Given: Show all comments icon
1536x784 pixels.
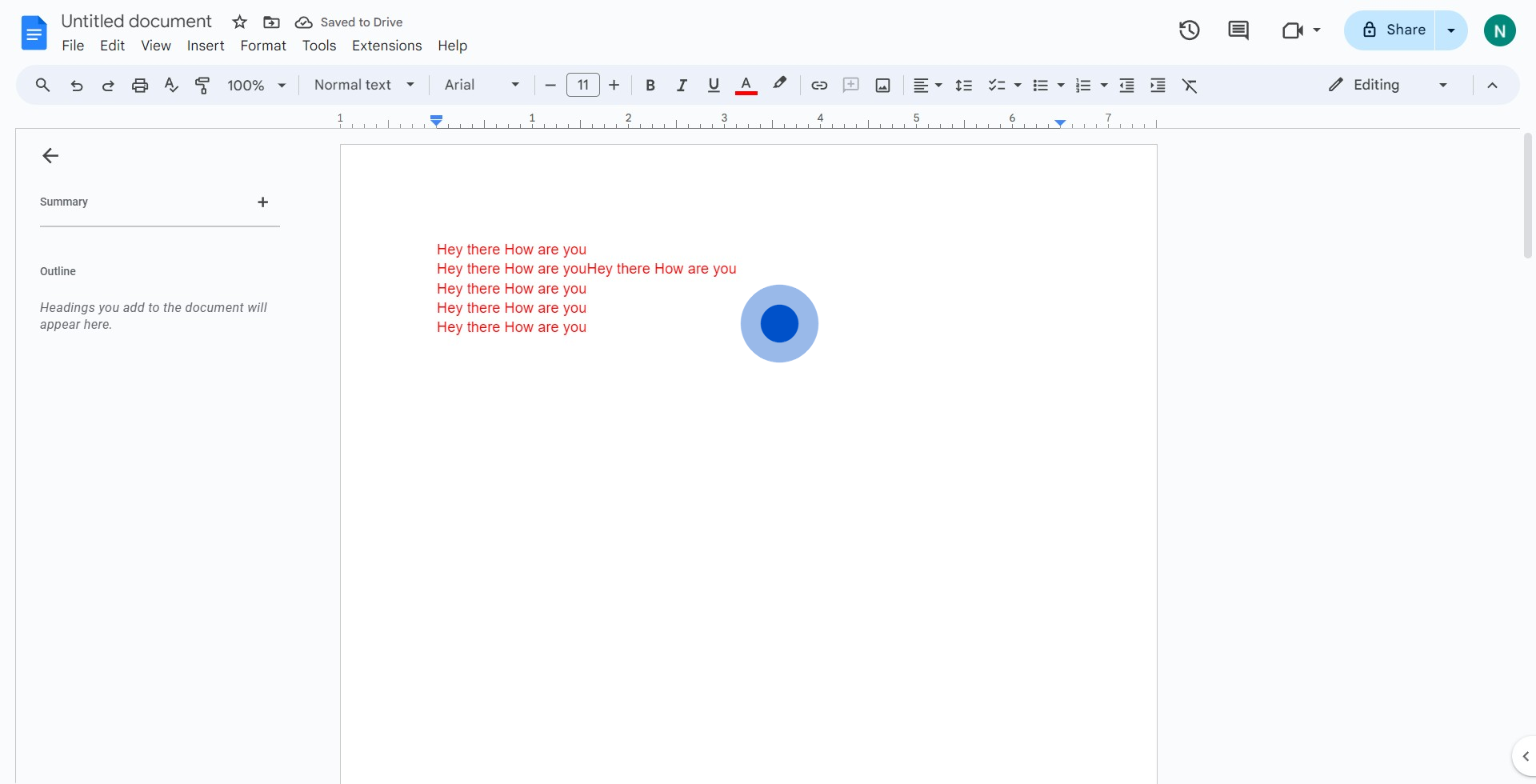Looking at the screenshot, I should [1238, 30].
